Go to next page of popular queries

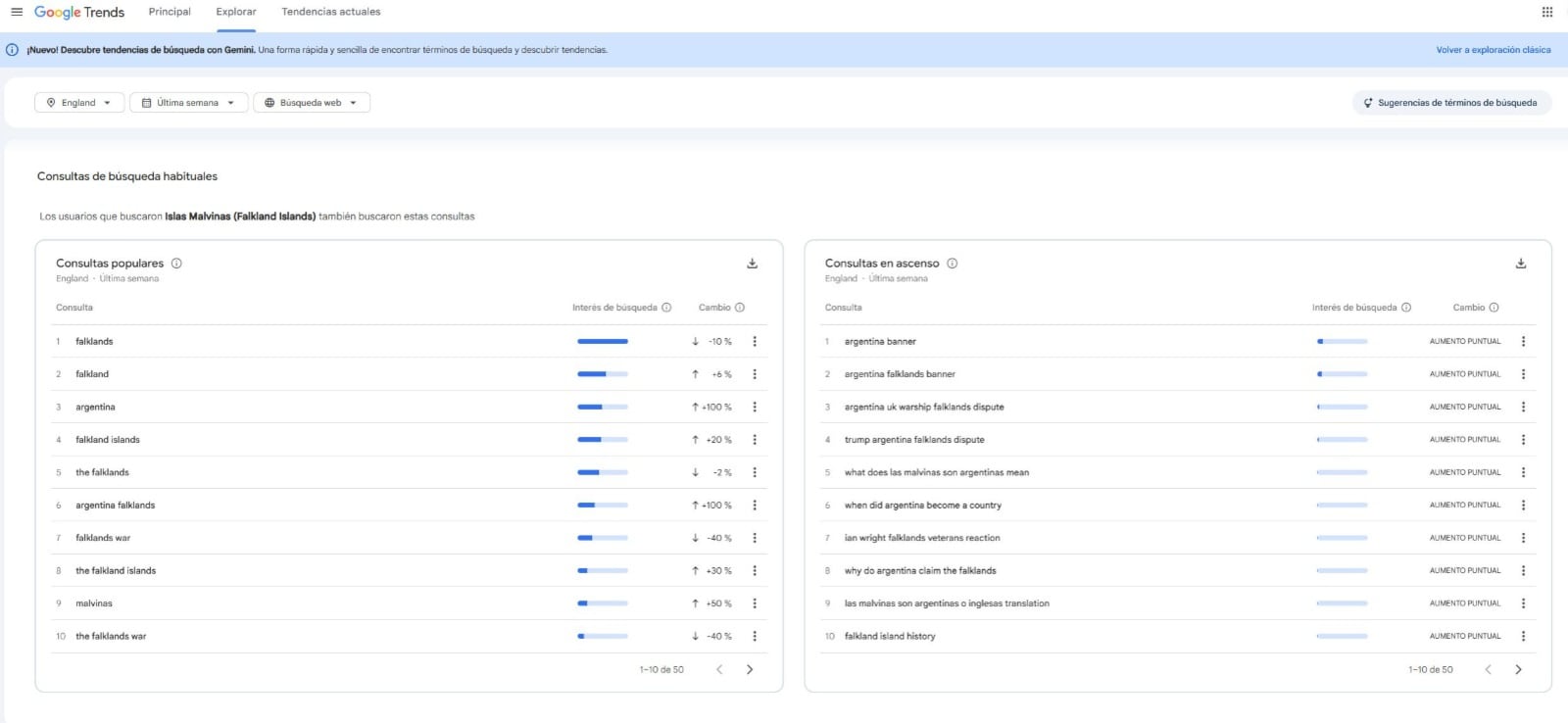click(x=750, y=670)
